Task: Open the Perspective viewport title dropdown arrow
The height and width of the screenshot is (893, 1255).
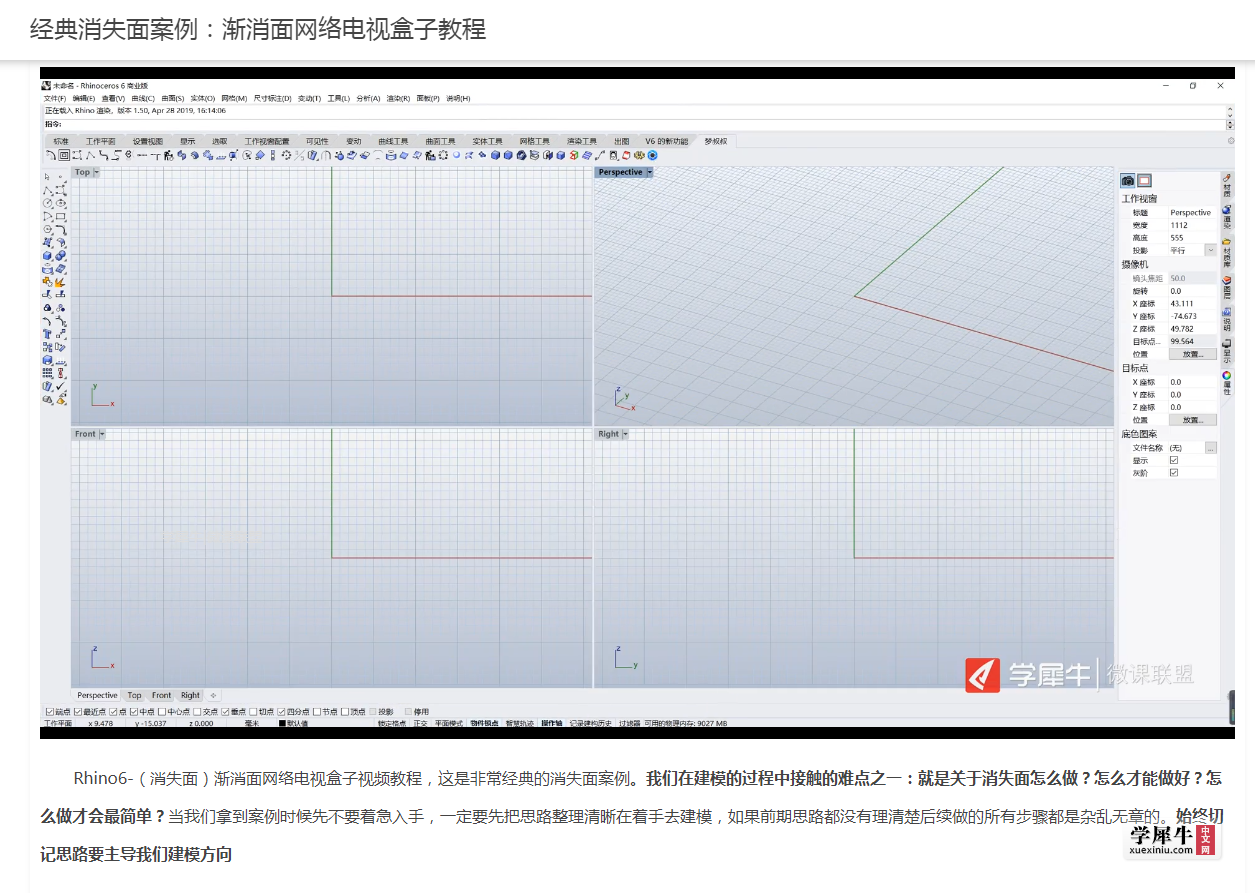Action: click(x=650, y=172)
